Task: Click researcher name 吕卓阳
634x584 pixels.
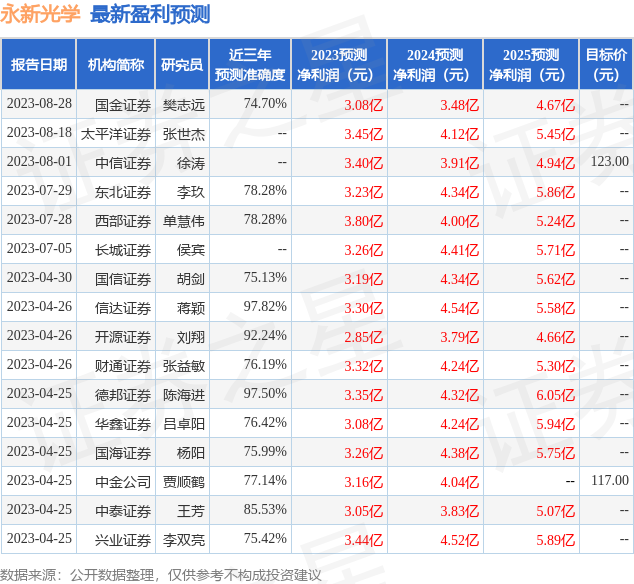Action: (x=184, y=424)
